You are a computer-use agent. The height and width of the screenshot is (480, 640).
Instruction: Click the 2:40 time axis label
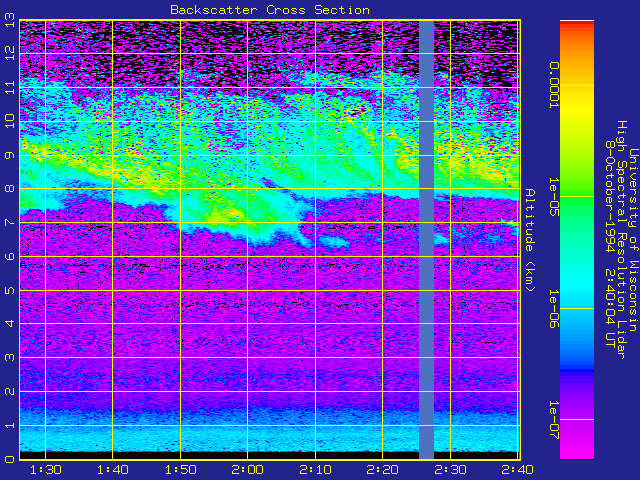click(517, 470)
